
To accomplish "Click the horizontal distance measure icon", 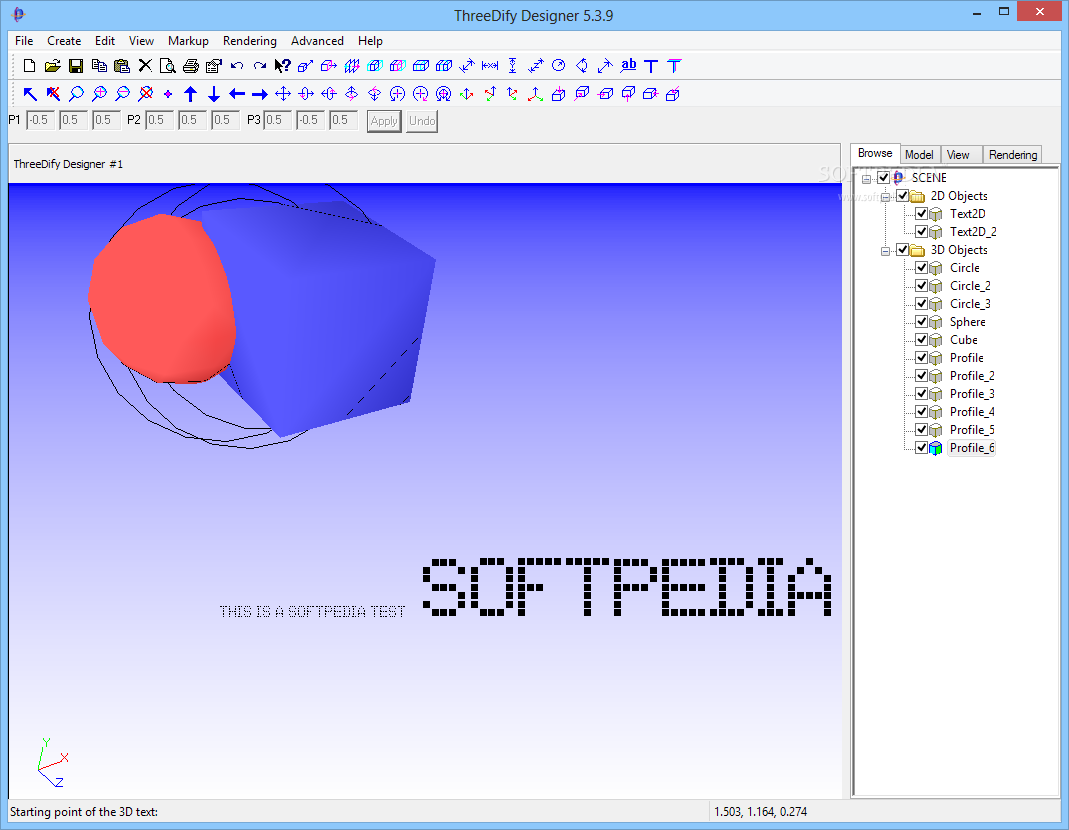I will pos(490,66).
